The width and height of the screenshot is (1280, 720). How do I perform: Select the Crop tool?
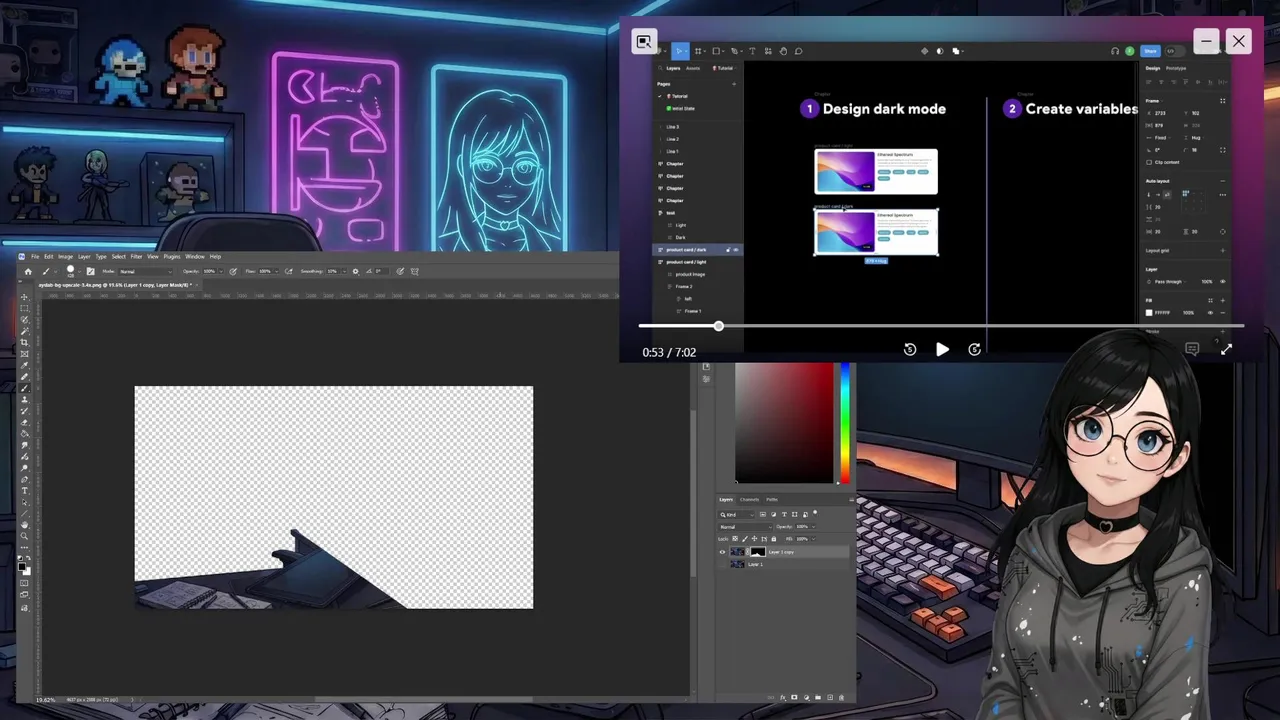click(26, 342)
